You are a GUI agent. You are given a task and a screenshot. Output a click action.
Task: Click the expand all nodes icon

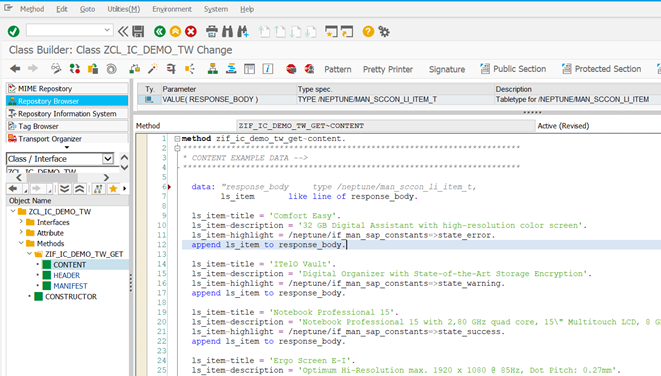pos(64,189)
